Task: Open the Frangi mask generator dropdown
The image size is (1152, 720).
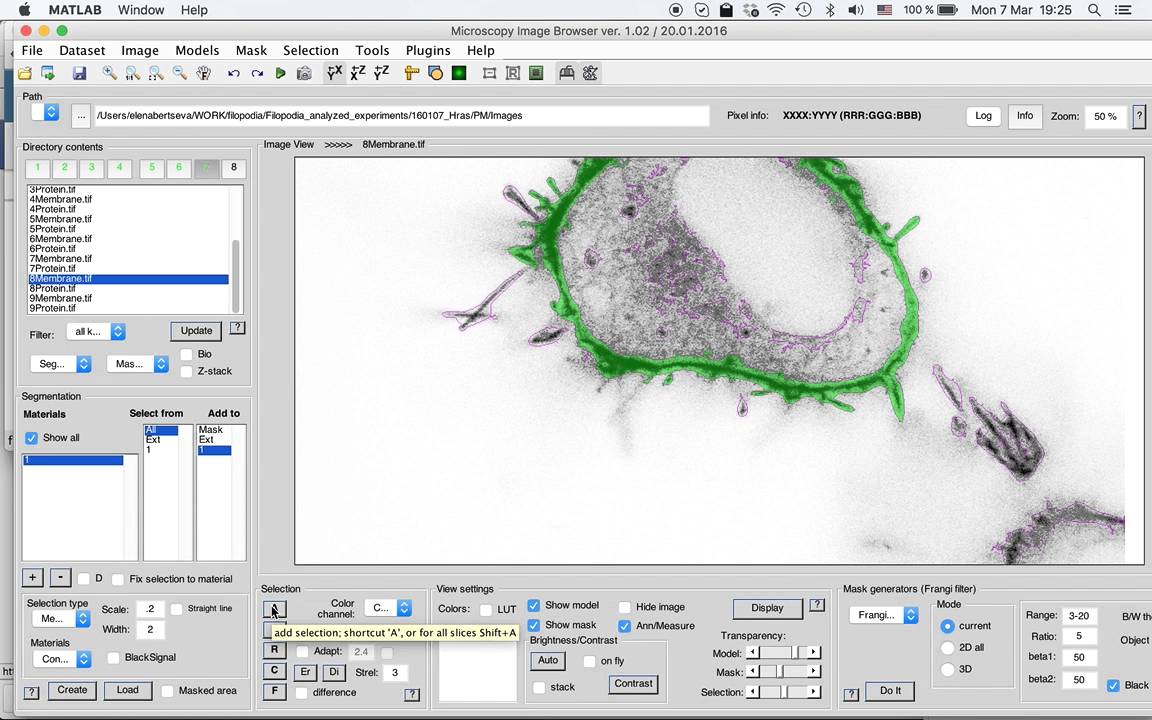Action: [883, 615]
